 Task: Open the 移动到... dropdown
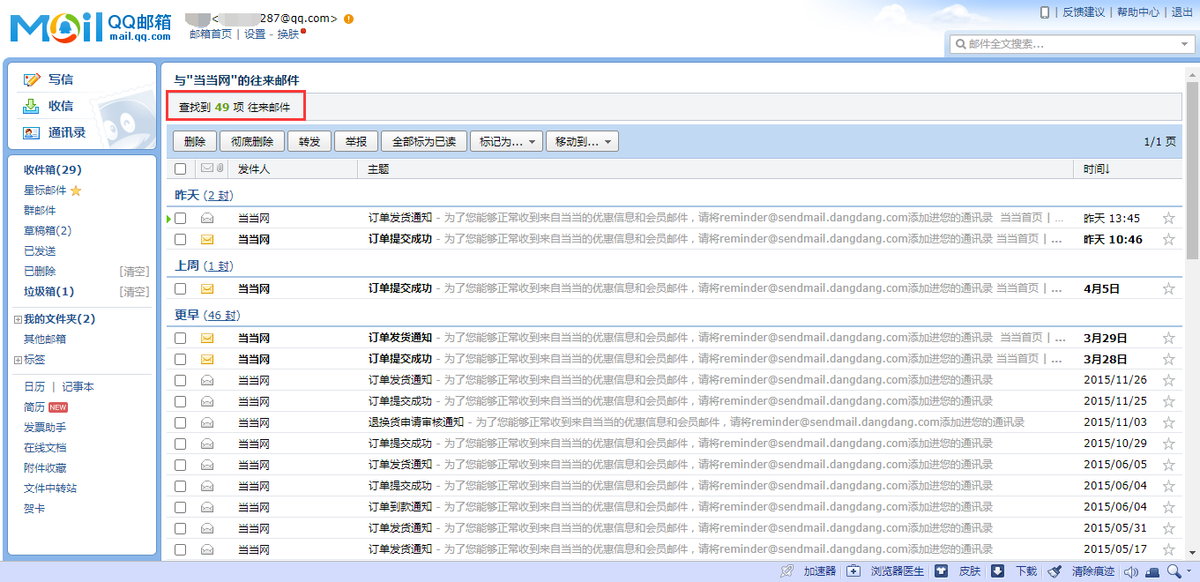(582, 142)
